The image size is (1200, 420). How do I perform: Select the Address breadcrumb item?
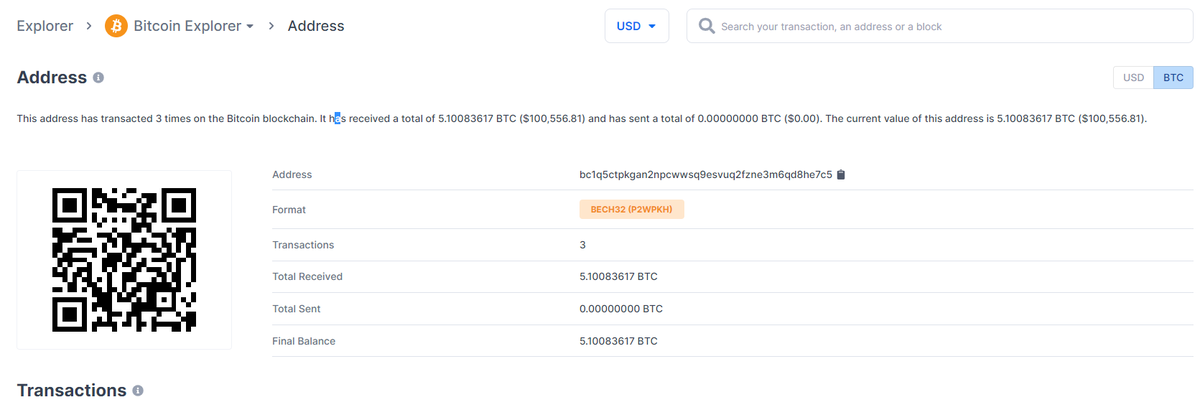(316, 26)
